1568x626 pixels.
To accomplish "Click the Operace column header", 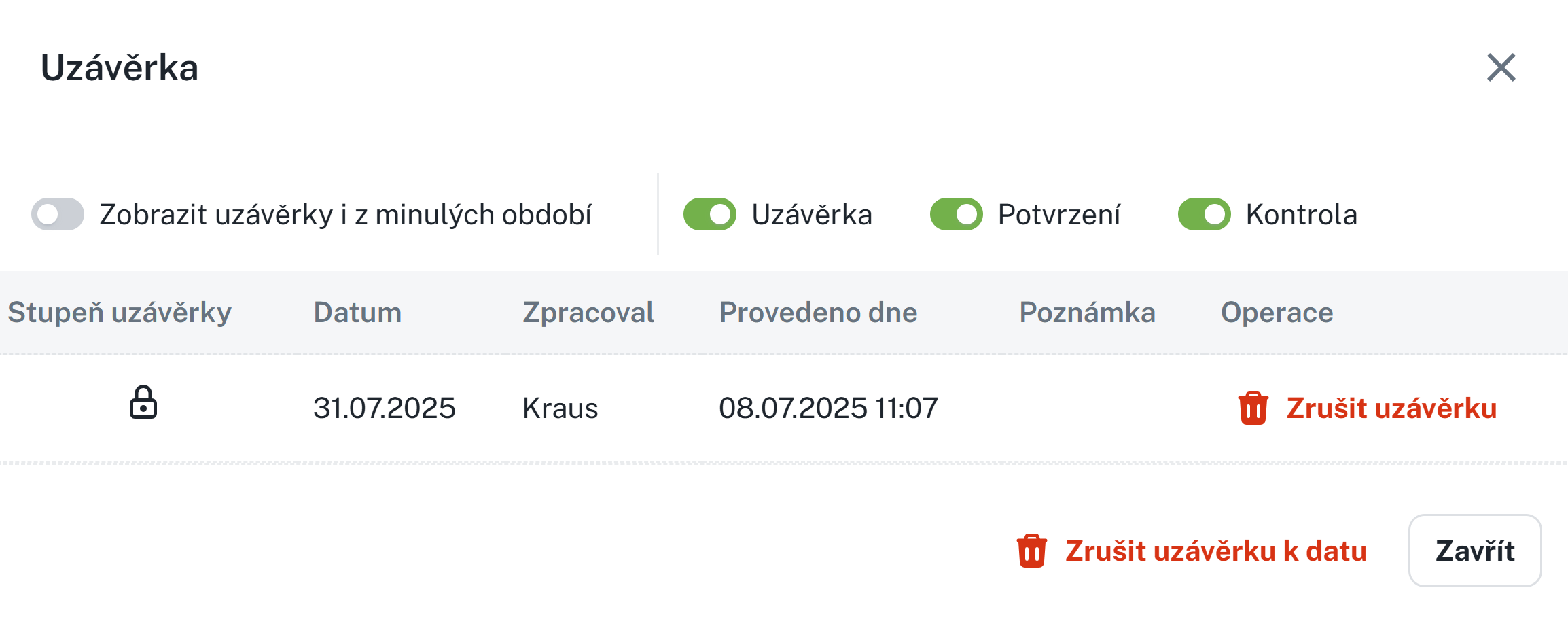I will tap(1277, 313).
